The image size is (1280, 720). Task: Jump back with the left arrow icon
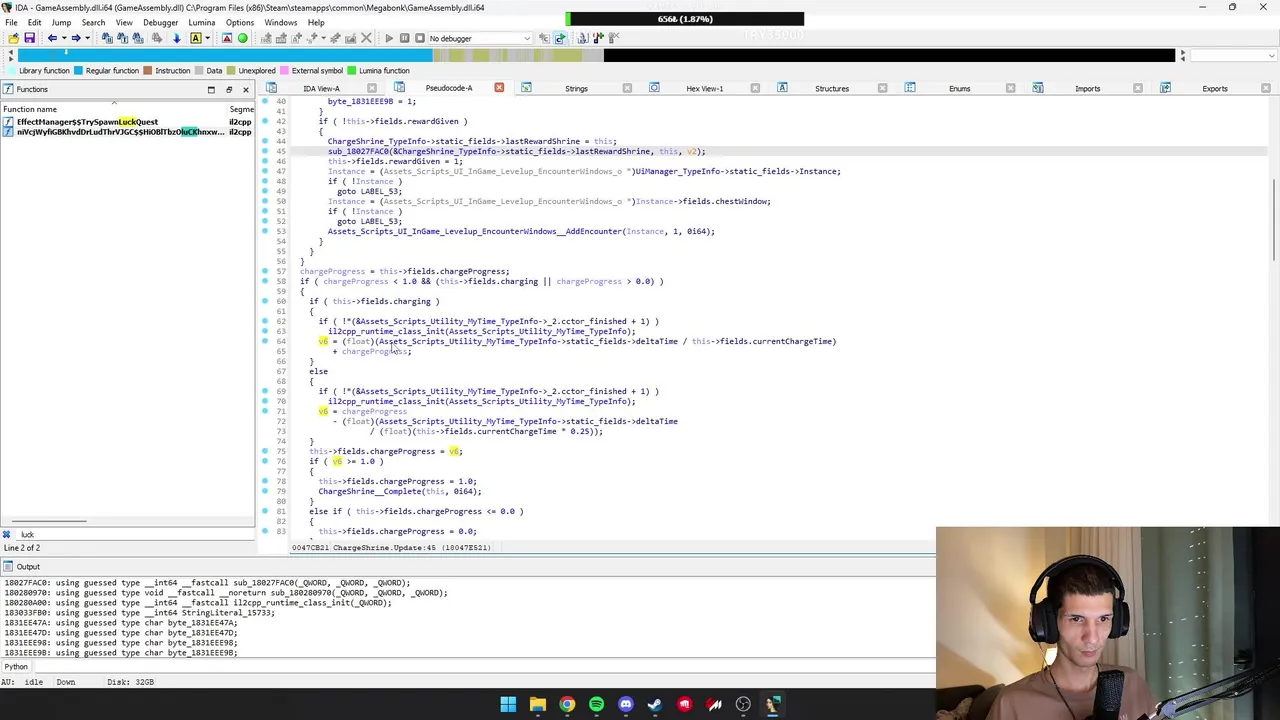[52, 38]
